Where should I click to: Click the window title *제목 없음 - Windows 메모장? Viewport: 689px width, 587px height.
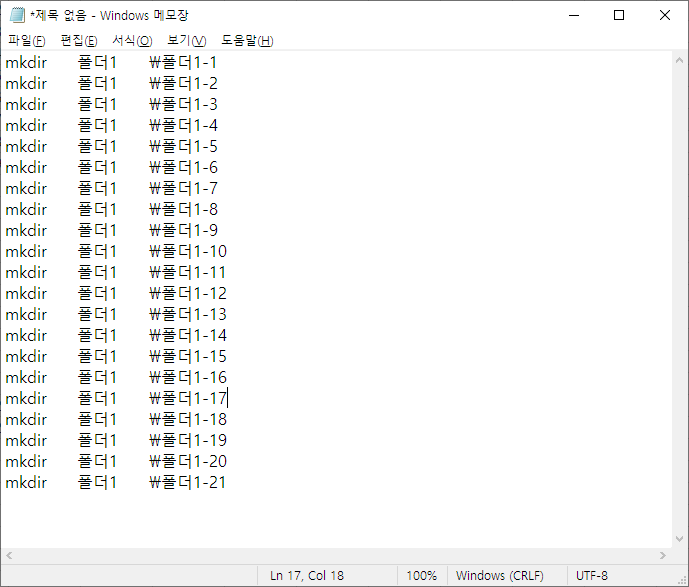coord(109,15)
